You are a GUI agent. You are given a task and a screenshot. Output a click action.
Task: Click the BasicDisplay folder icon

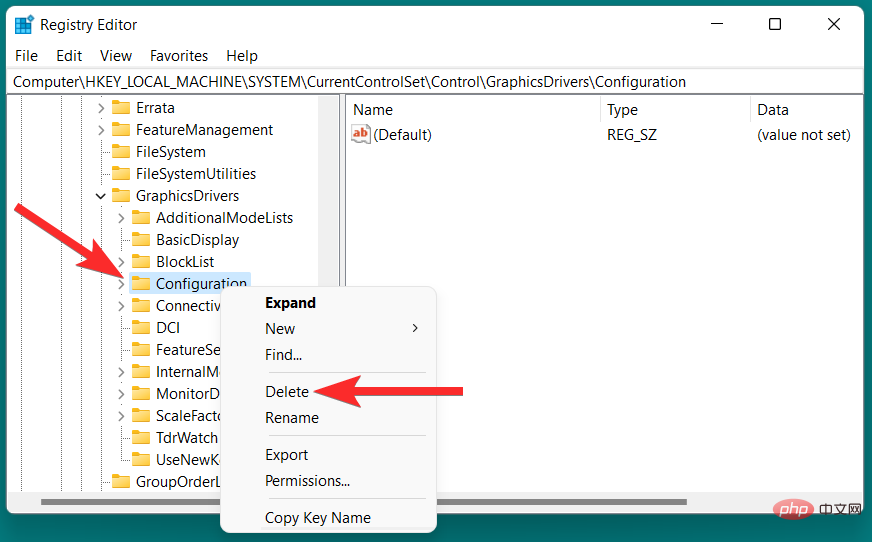pos(141,240)
